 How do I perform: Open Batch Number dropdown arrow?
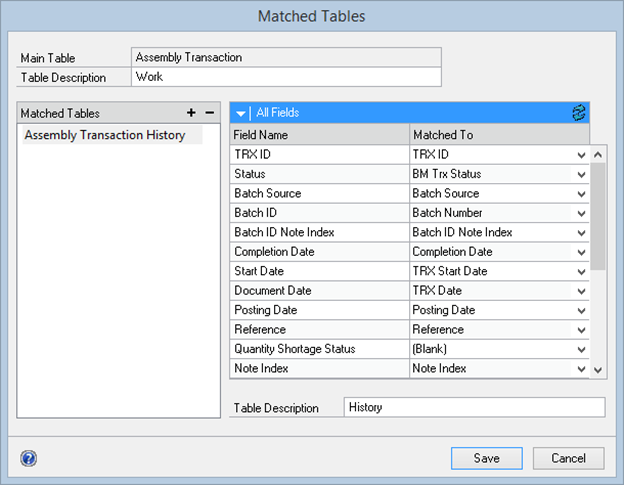coord(581,213)
